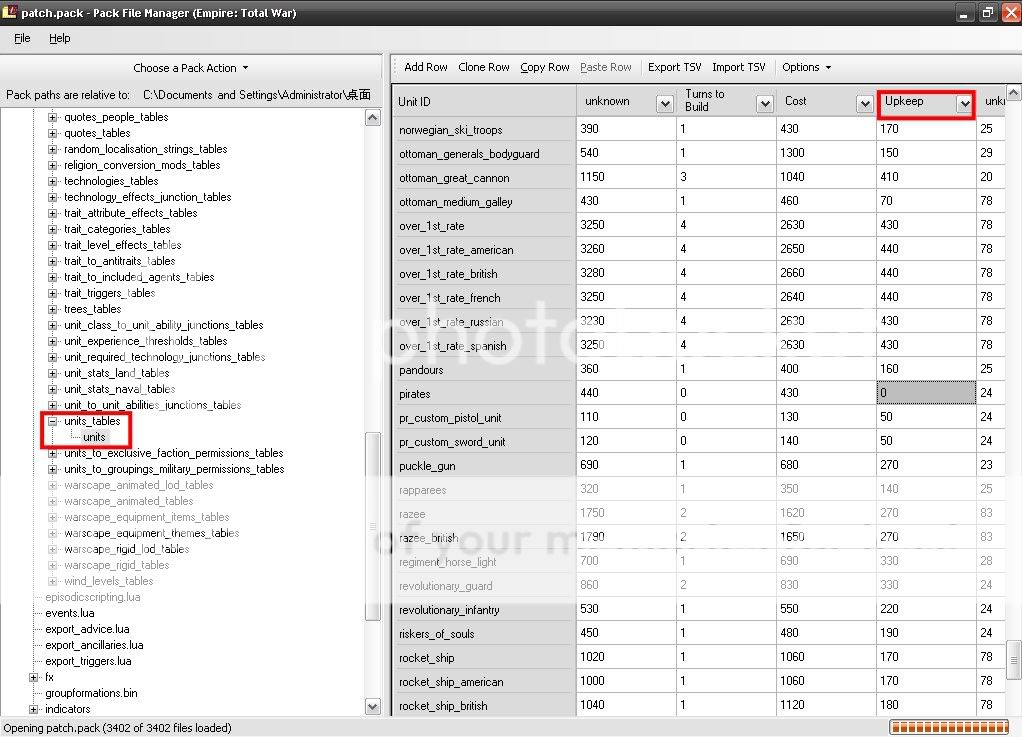Open the File menu
Viewport: 1022px width, 737px height.
pyautogui.click(x=22, y=38)
